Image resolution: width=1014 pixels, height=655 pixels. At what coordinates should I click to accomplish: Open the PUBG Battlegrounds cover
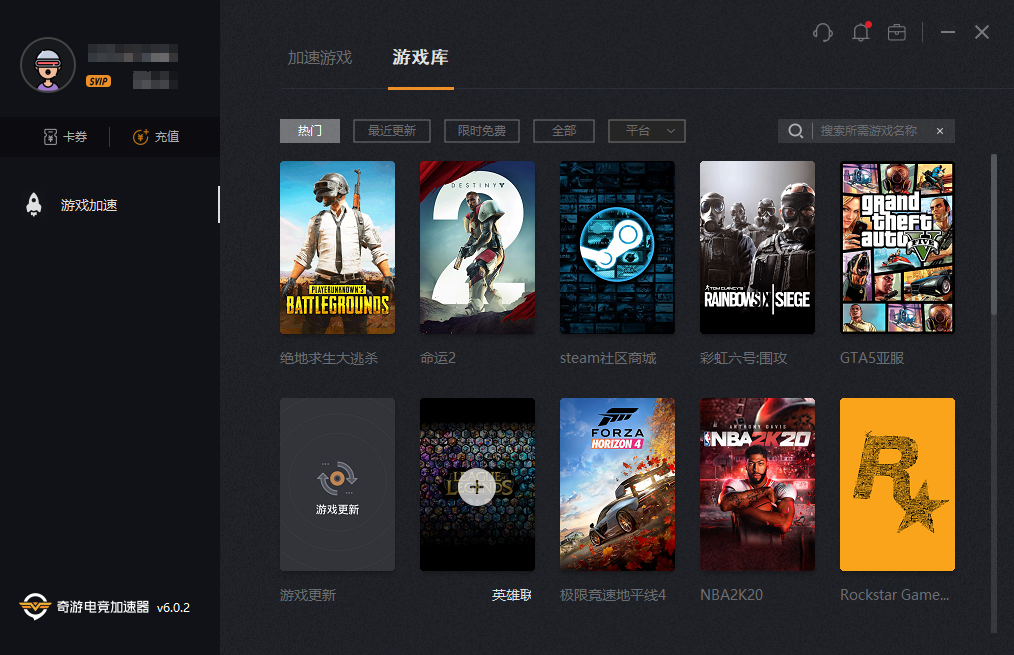click(x=338, y=248)
